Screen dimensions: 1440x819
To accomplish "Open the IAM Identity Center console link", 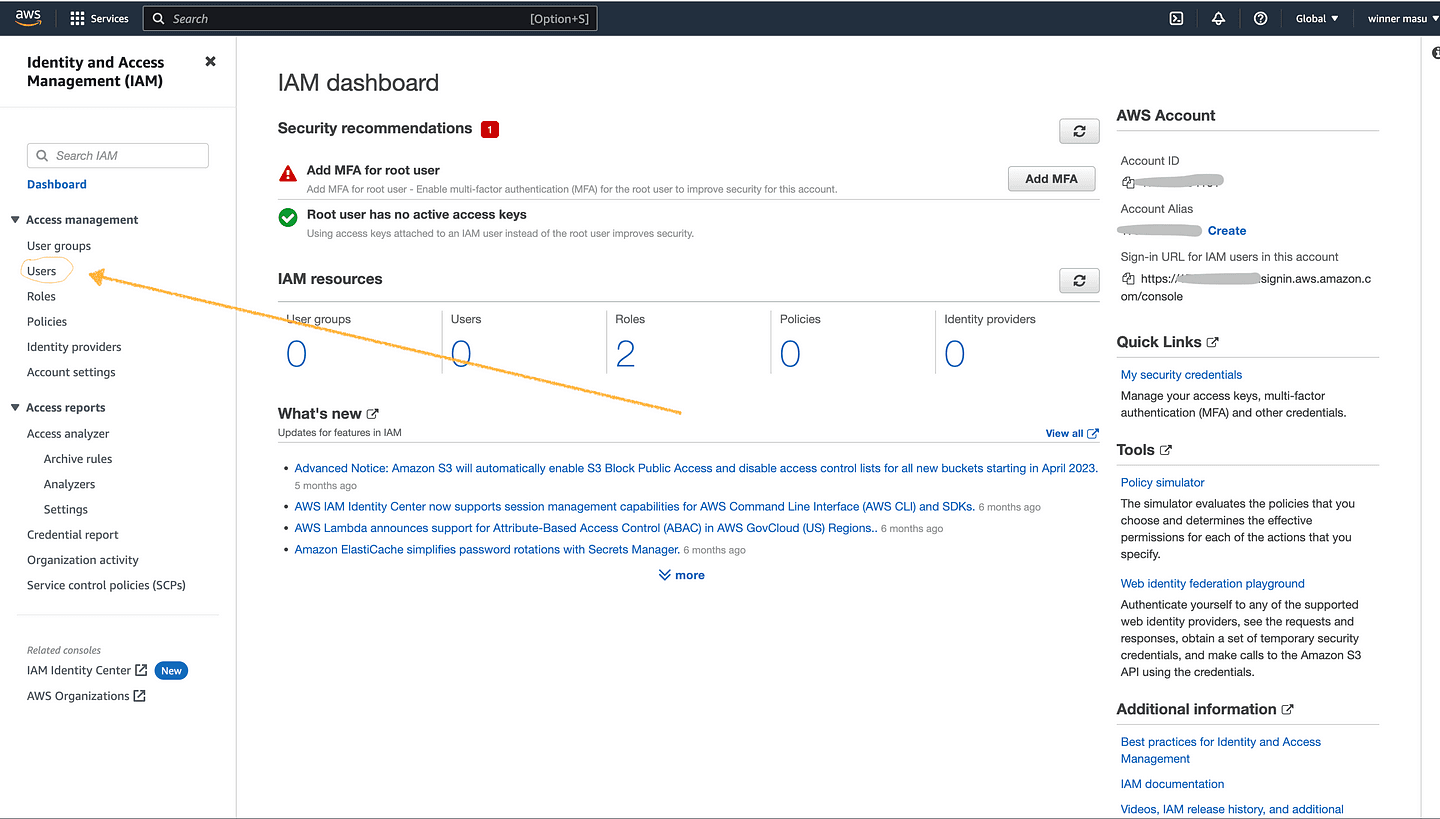I will (x=79, y=670).
